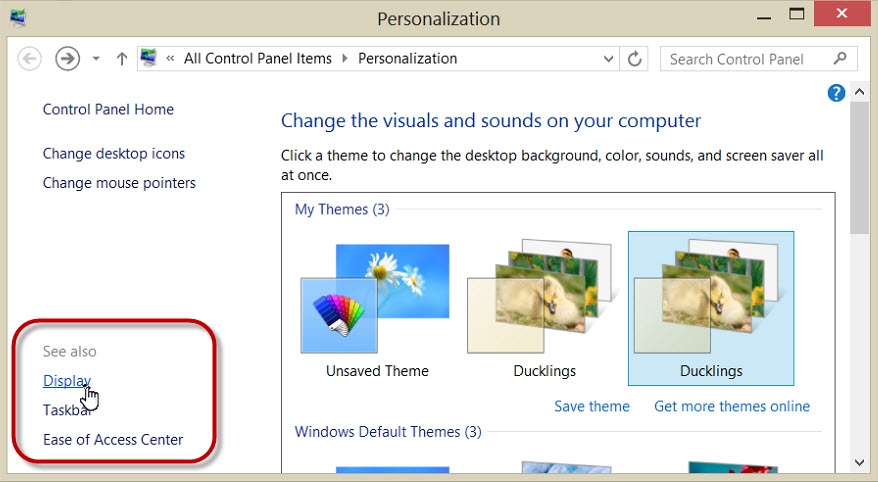Go up one folder level
The height and width of the screenshot is (482, 878).
pos(122,59)
